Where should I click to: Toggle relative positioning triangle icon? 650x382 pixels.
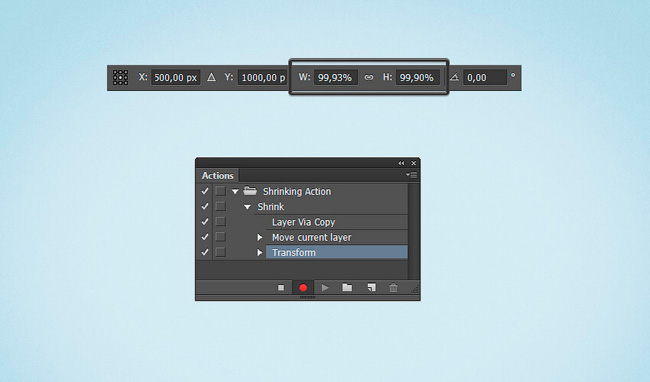[x=211, y=77]
